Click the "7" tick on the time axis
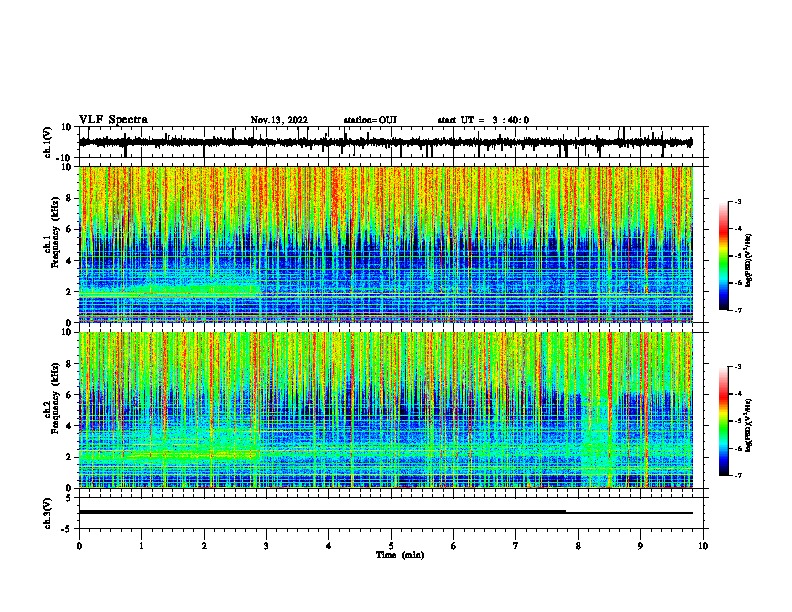Viewport: 792px width, 612px height. (516, 546)
